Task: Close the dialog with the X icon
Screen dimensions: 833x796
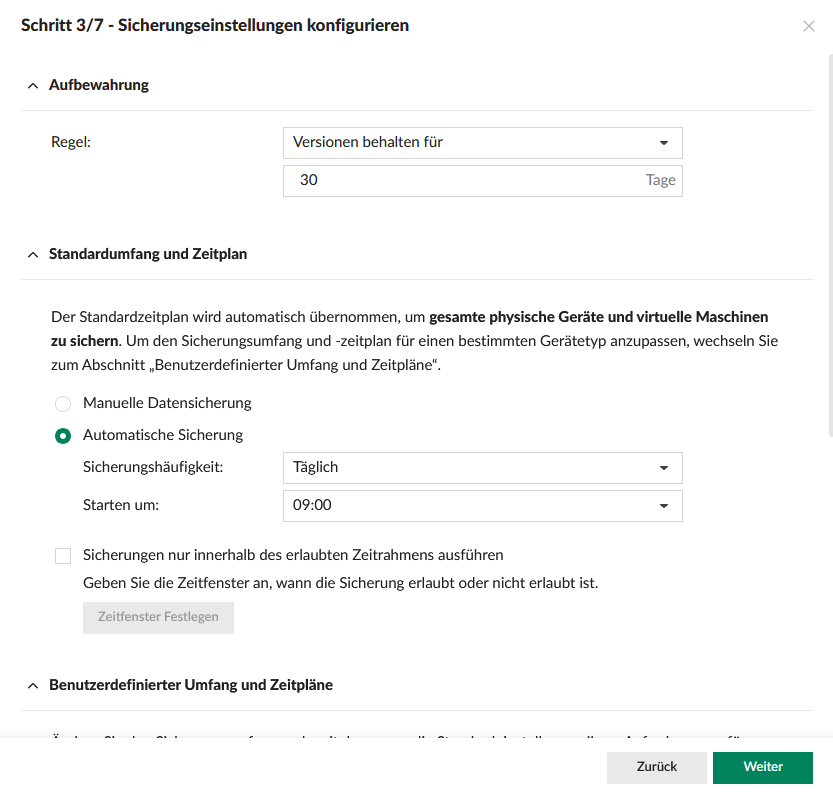Action: click(808, 26)
